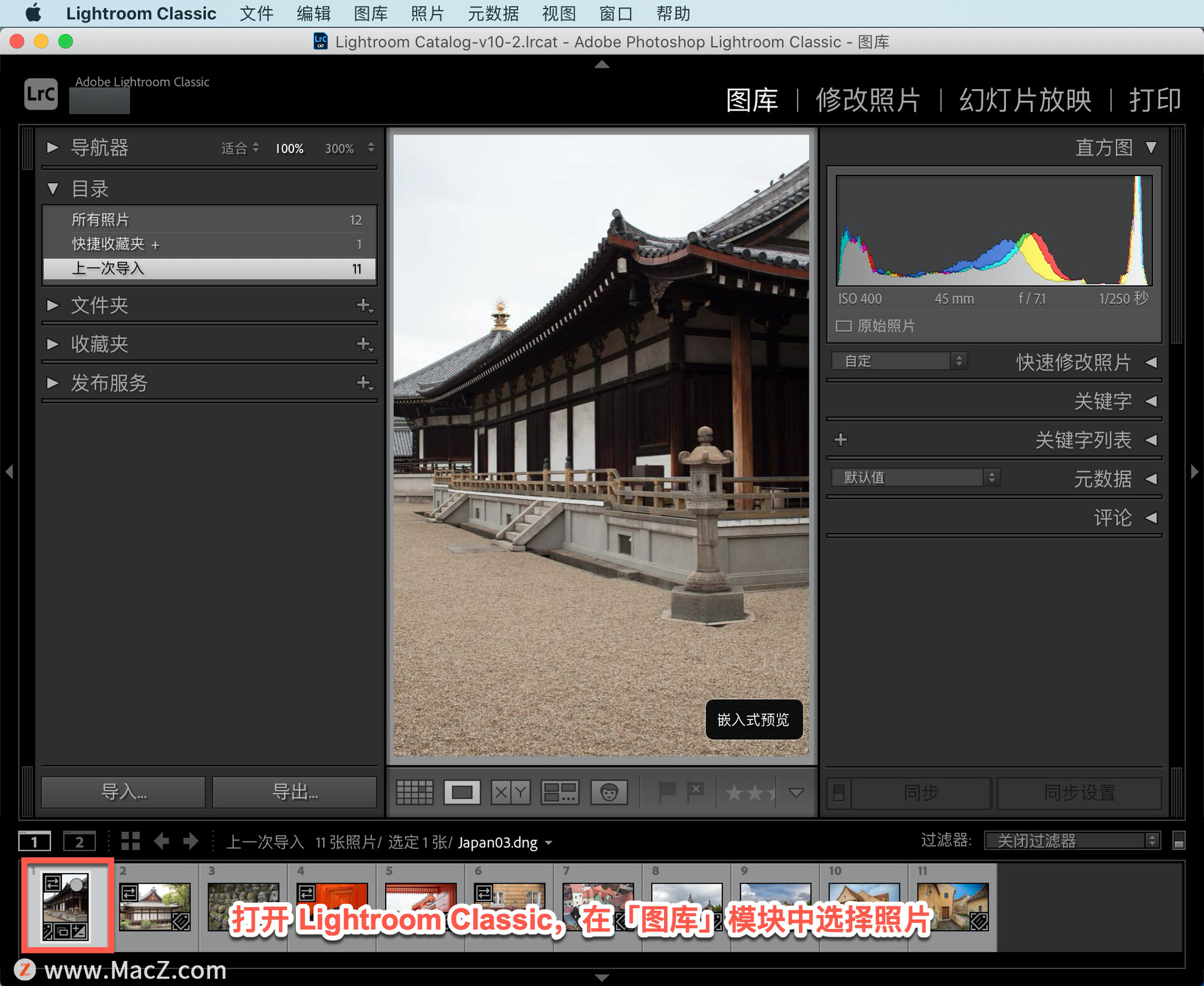
Task: Set star rating in toolbar
Action: 750,794
